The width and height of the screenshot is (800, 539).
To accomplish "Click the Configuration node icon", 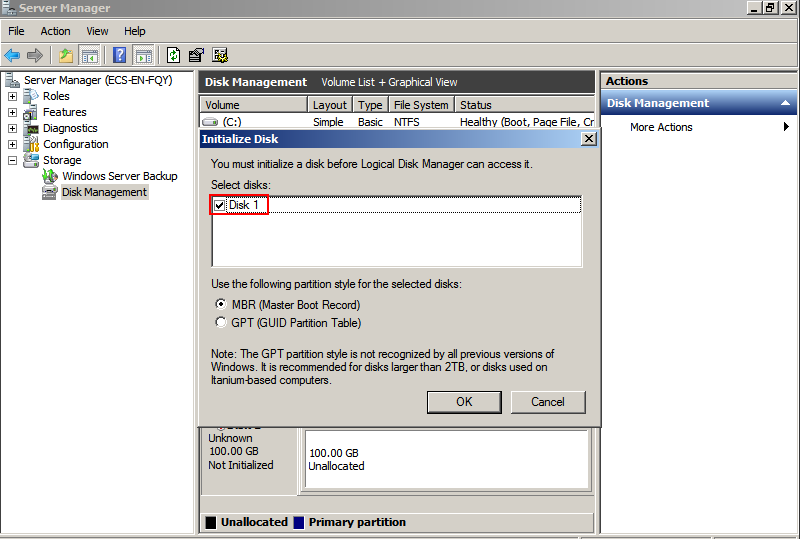I will pos(31,144).
